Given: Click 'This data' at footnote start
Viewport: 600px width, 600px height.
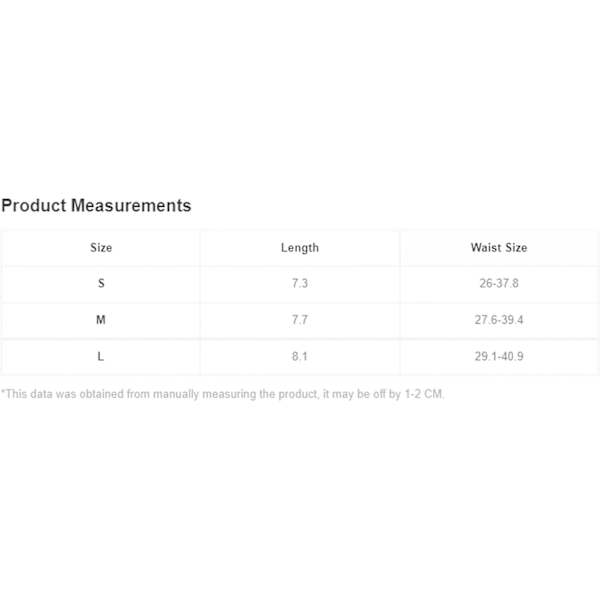Looking at the screenshot, I should (x=27, y=394).
